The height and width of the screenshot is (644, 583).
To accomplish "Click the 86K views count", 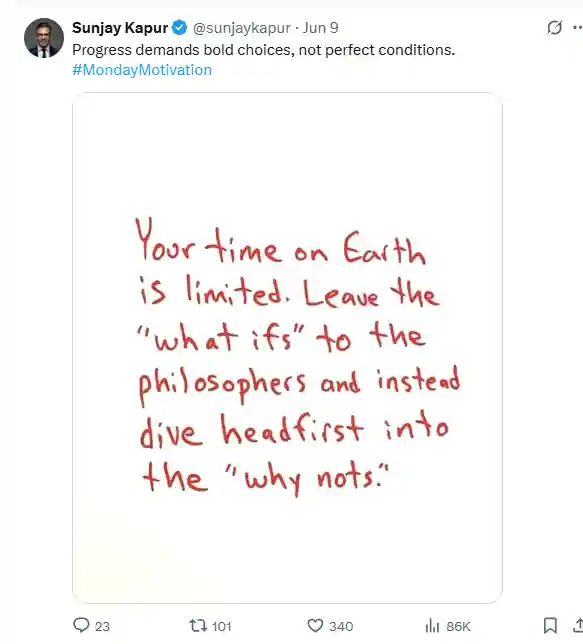I will (x=459, y=626).
